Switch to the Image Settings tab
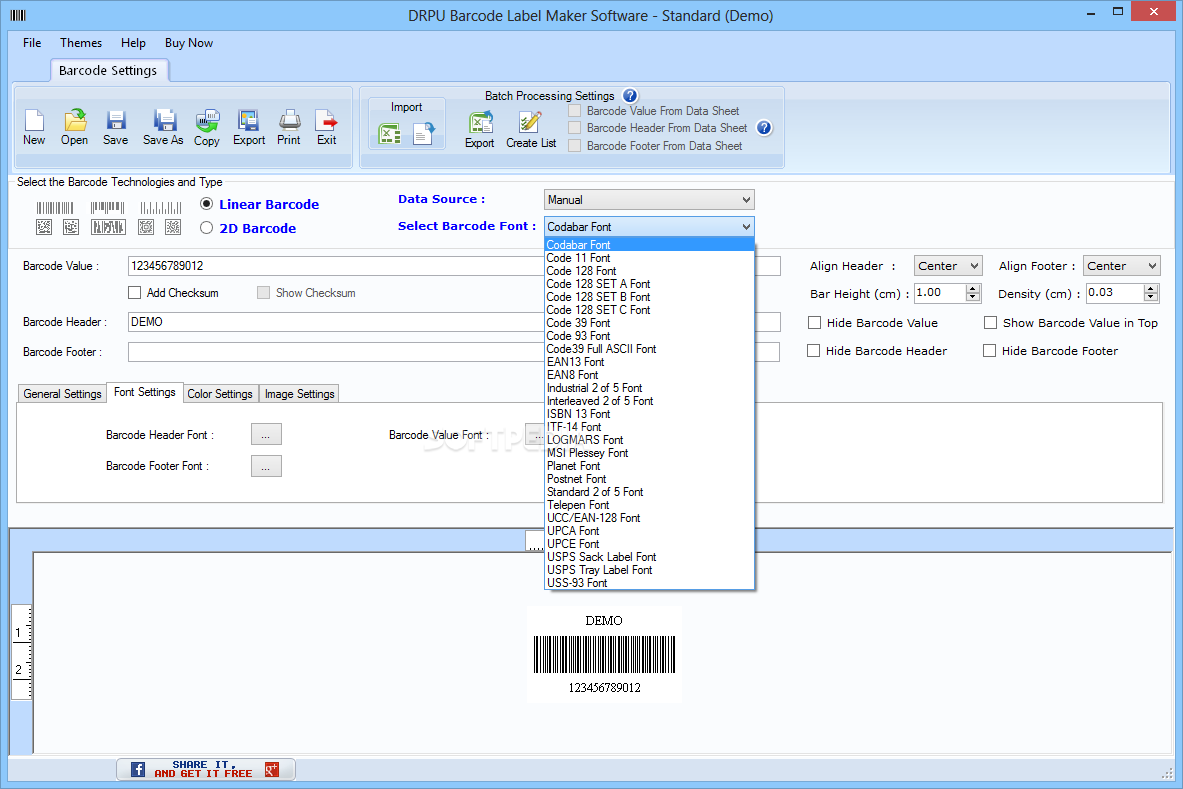The image size is (1183, 789). 300,394
